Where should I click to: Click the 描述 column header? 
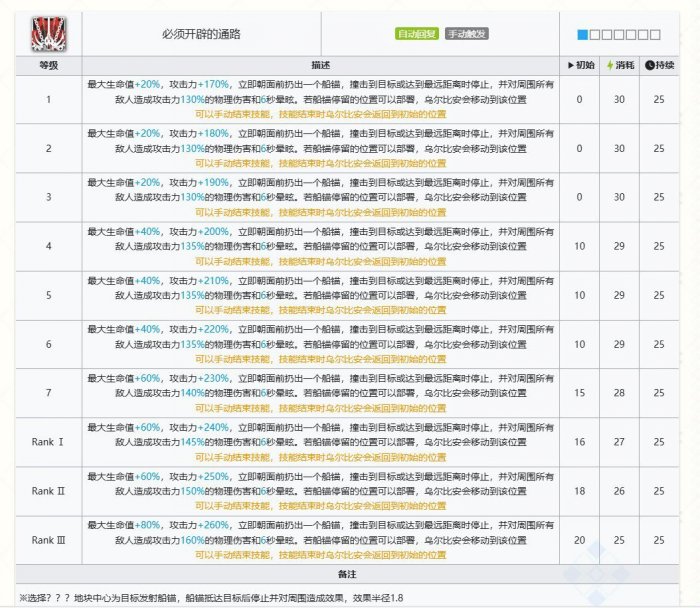coord(320,65)
